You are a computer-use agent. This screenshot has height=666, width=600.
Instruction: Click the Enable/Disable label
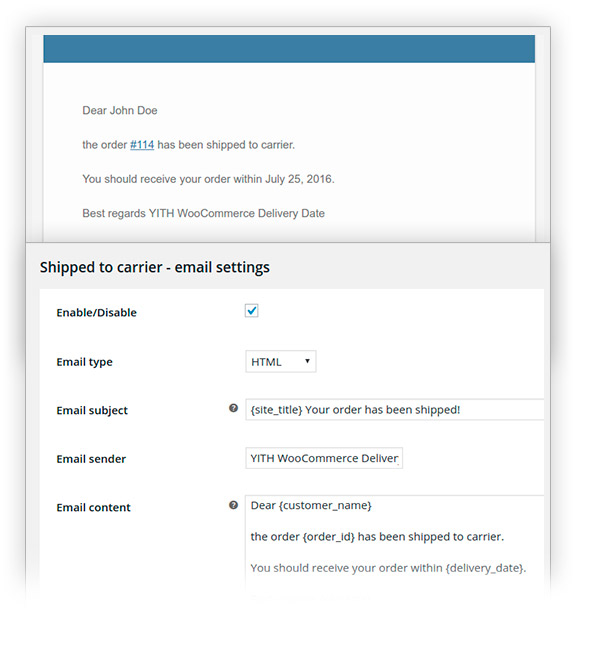[96, 313]
